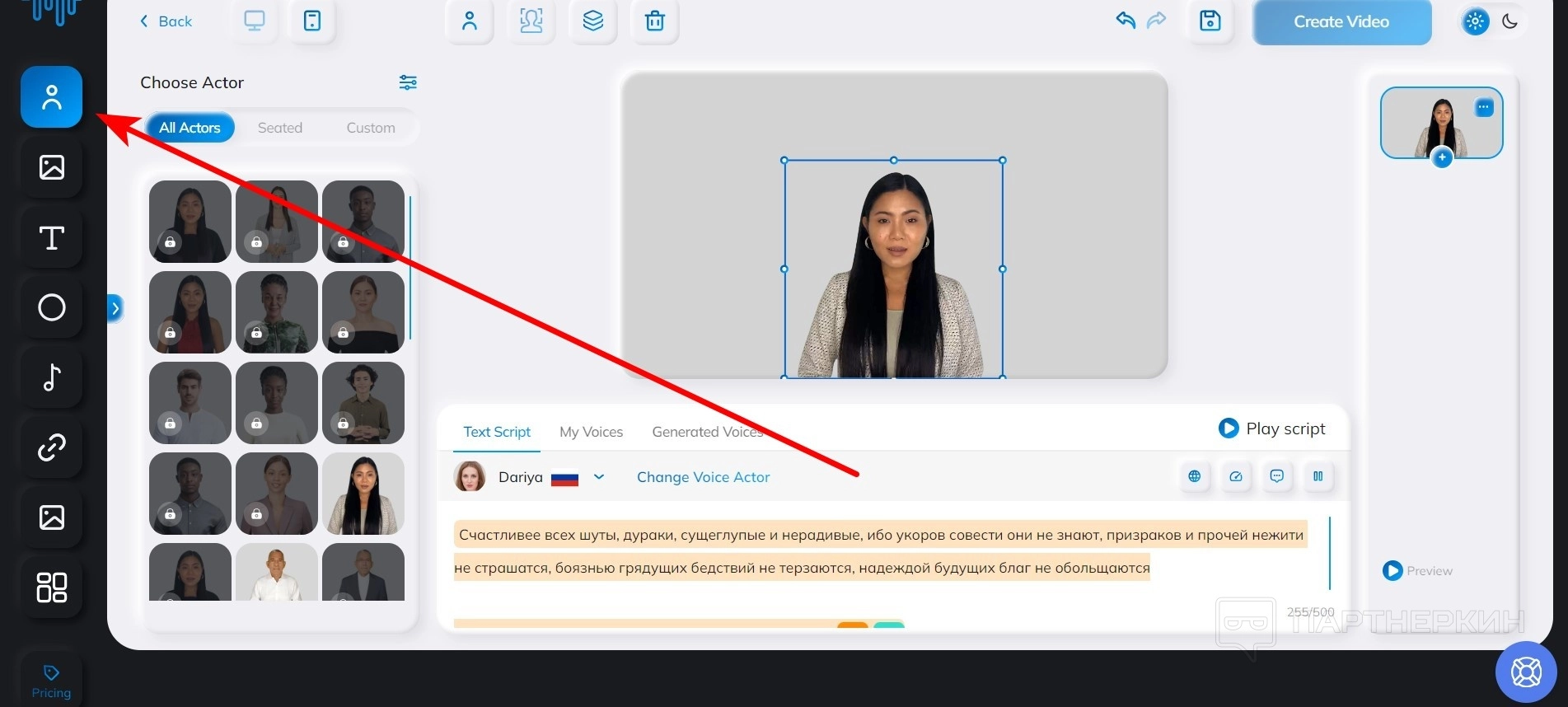The width and height of the screenshot is (1568, 707).
Task: Click the Create Video button
Action: pos(1341,22)
